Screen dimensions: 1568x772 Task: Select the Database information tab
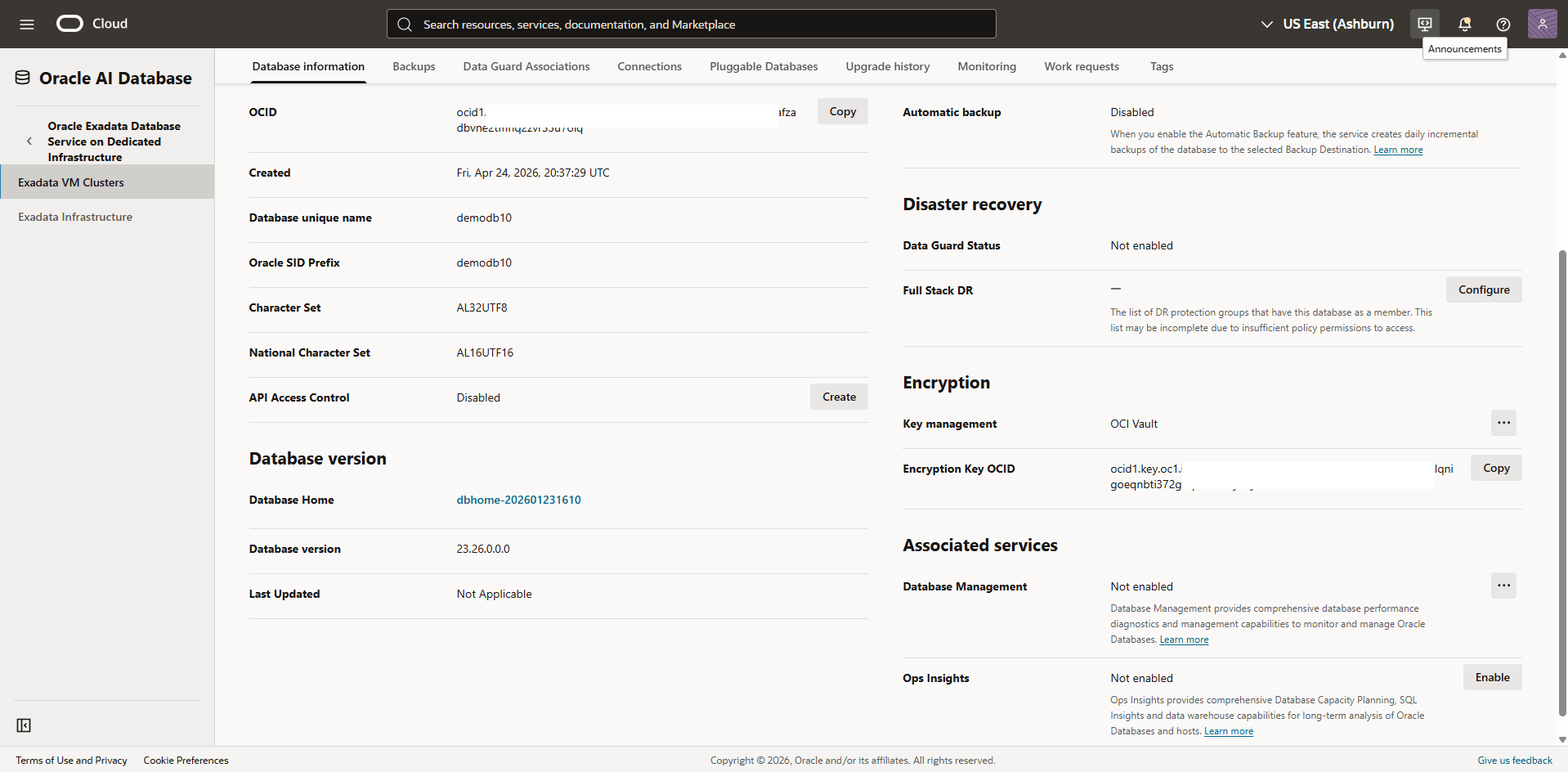[308, 66]
